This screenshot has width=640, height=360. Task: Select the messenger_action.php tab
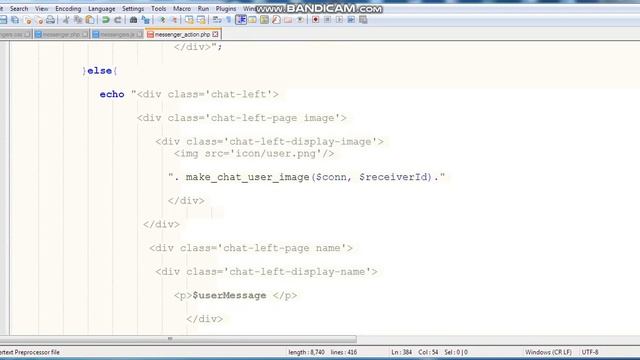pos(183,35)
